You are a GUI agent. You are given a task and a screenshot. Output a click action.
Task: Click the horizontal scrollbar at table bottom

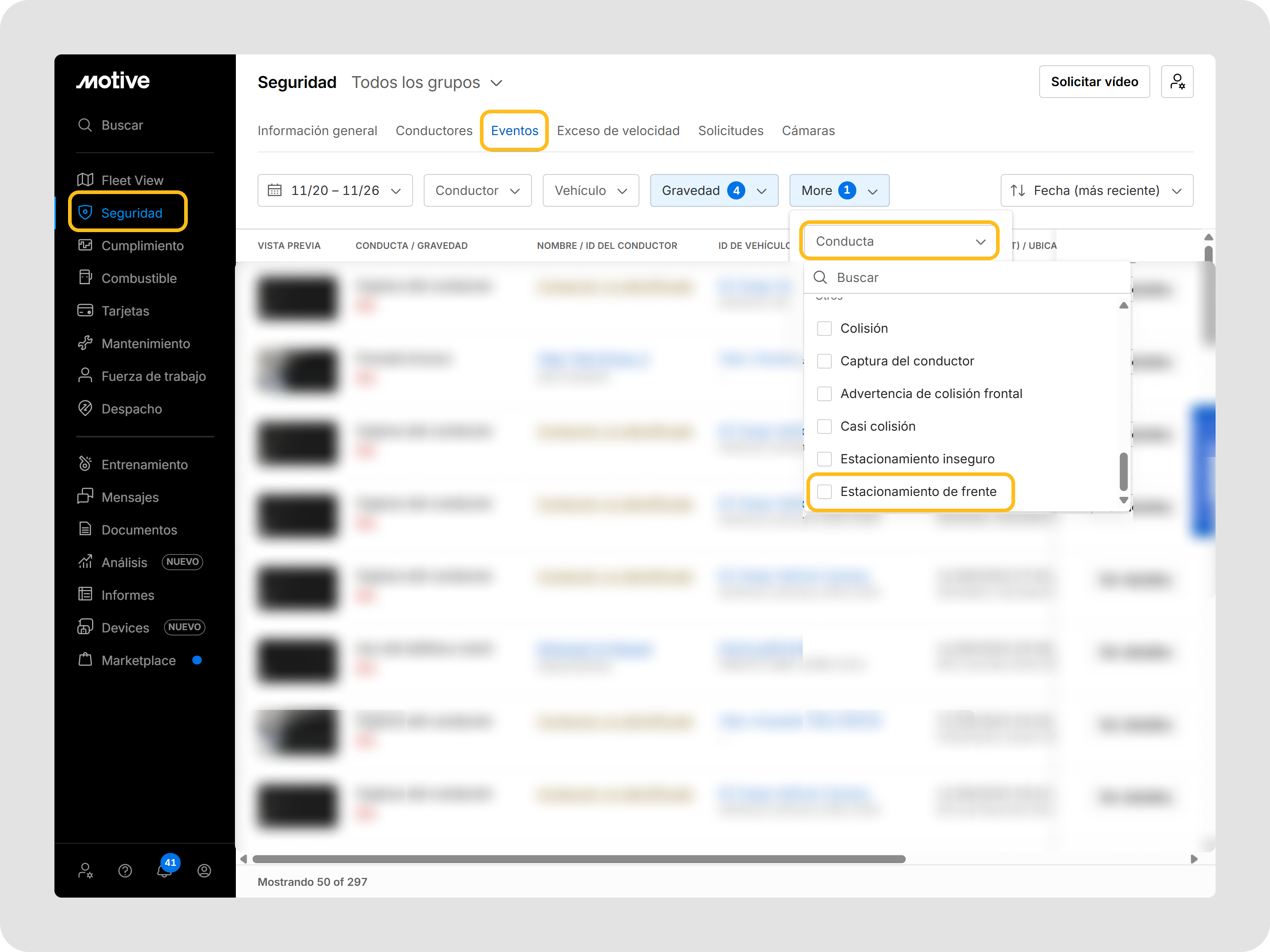pos(579,859)
